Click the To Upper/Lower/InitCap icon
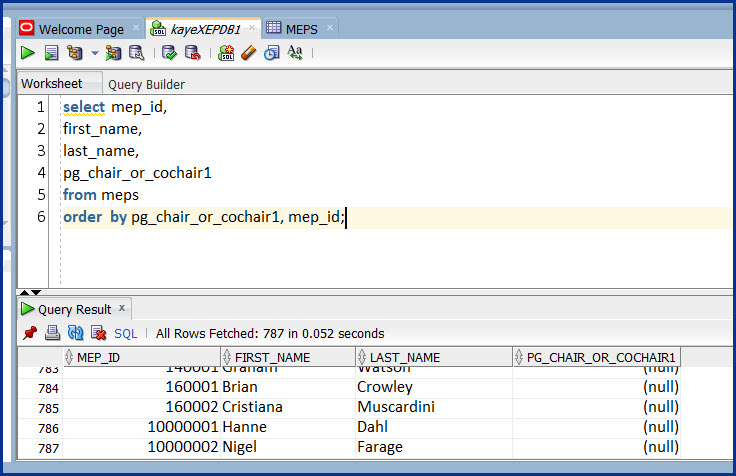This screenshot has width=736, height=476. 295,53
